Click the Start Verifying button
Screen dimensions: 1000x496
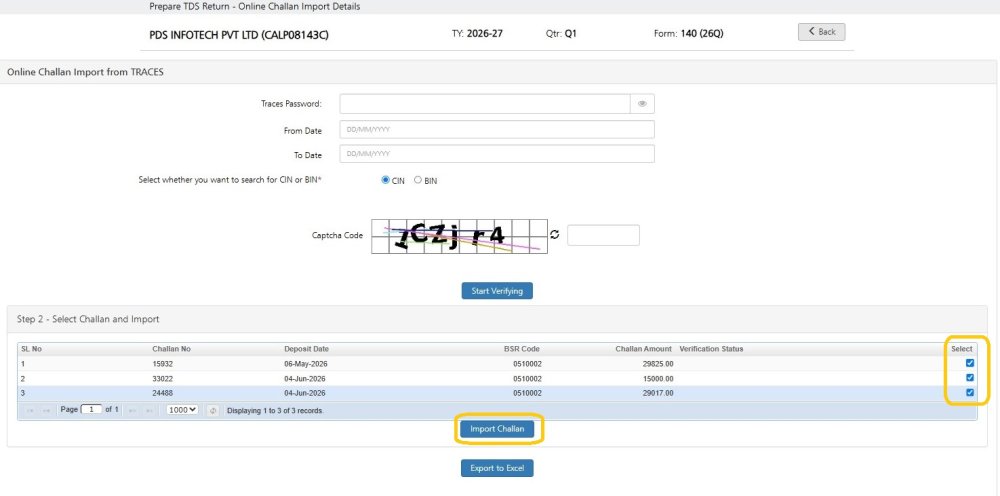click(497, 291)
